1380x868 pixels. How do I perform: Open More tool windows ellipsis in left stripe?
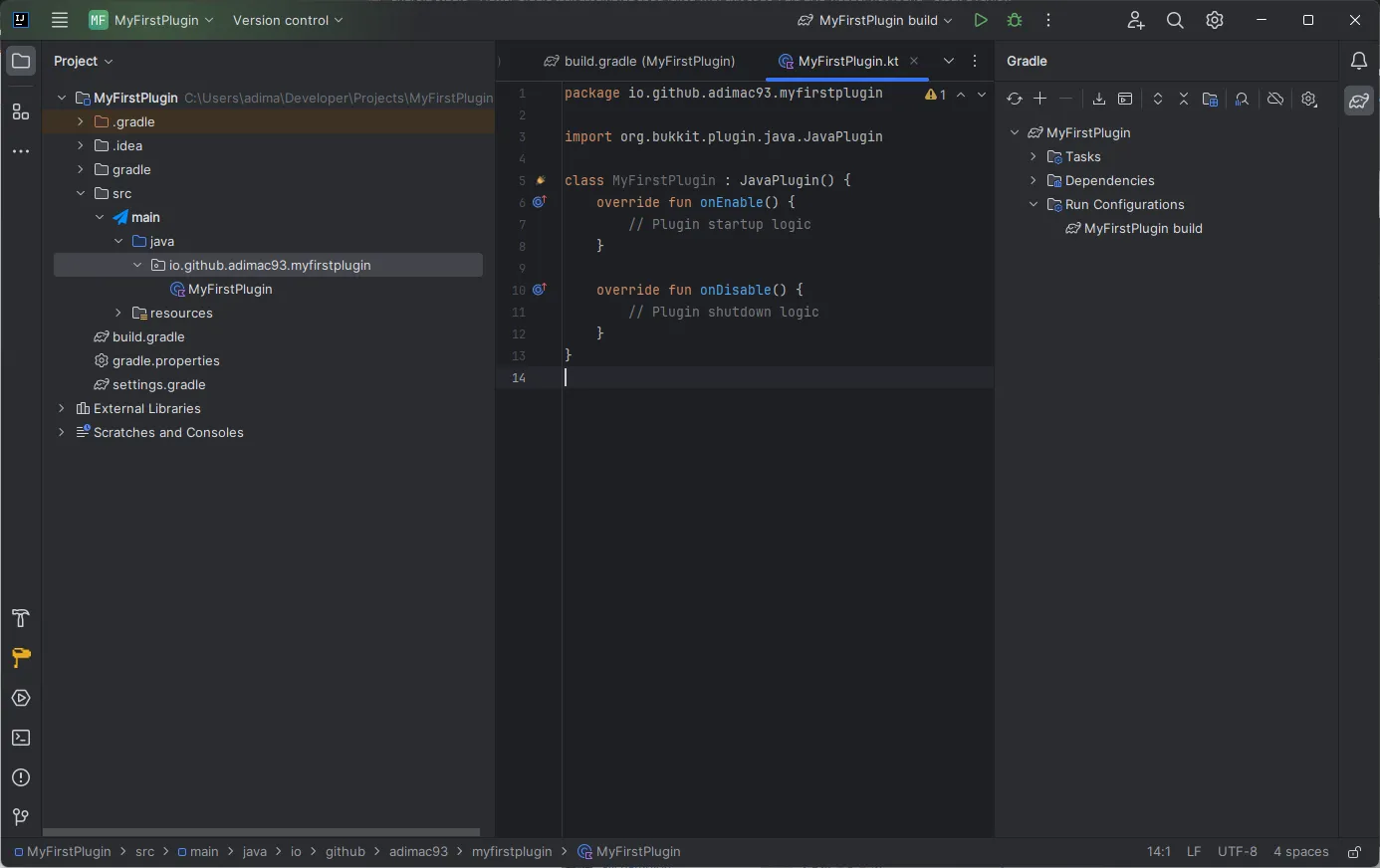click(20, 151)
